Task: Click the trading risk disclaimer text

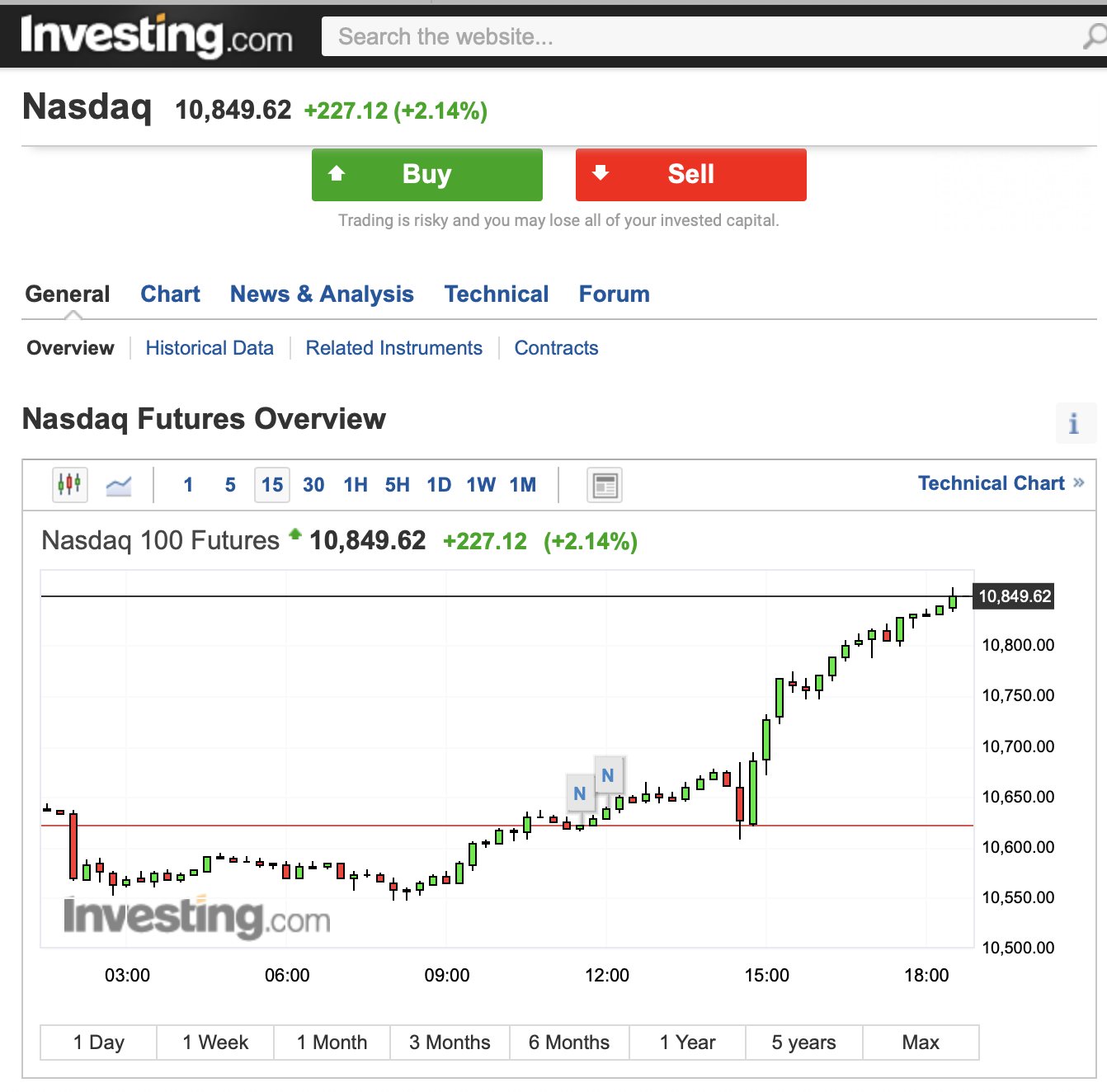Action: coord(558,220)
